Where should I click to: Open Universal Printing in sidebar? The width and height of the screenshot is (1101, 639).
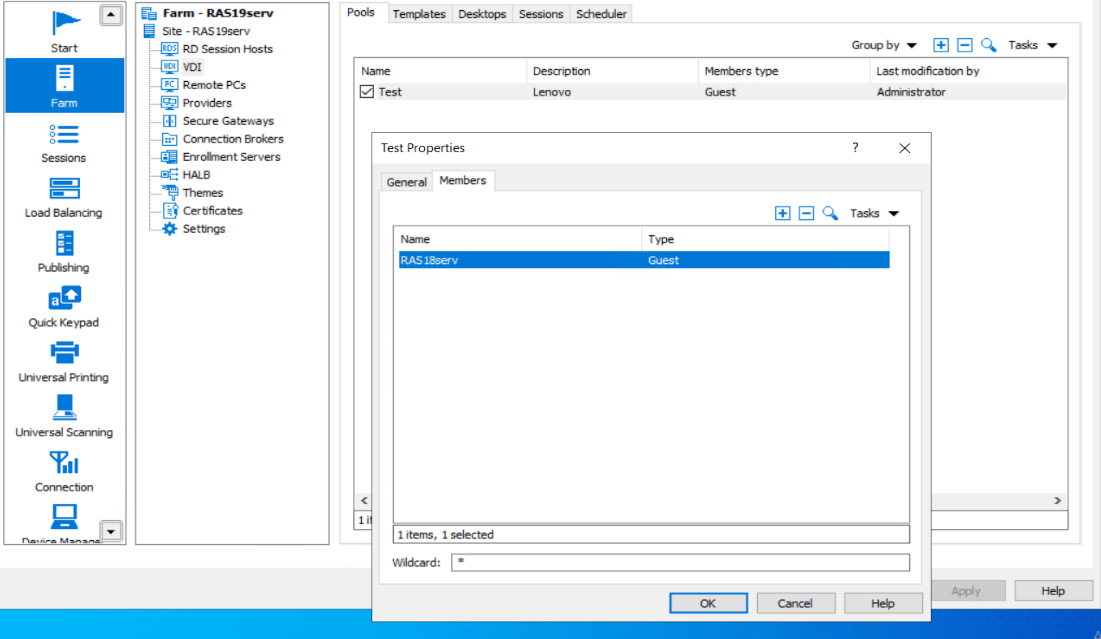pyautogui.click(x=64, y=361)
